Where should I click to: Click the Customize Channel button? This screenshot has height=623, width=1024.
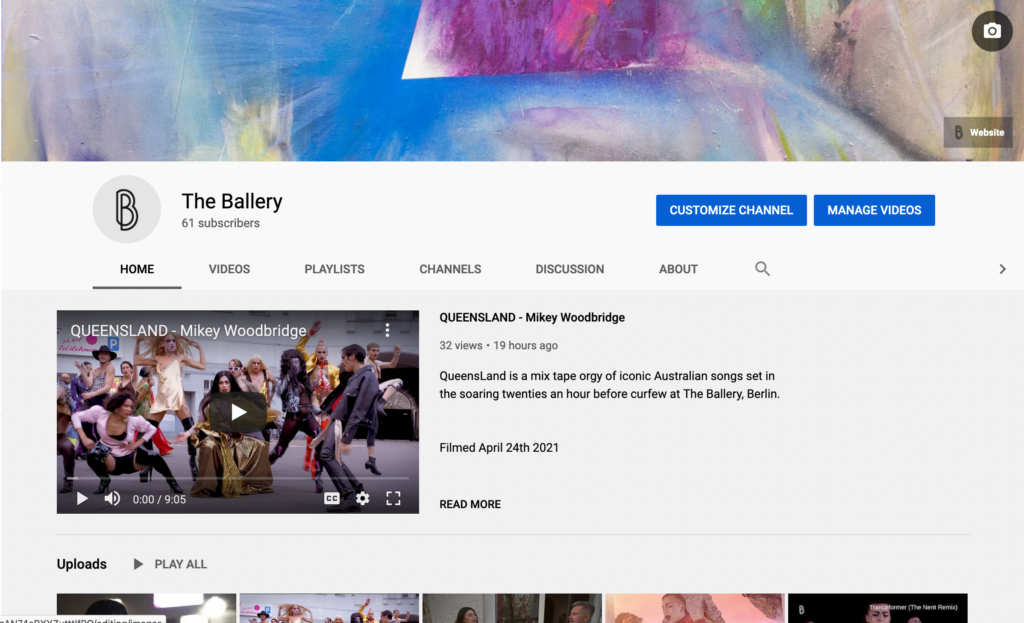(731, 210)
